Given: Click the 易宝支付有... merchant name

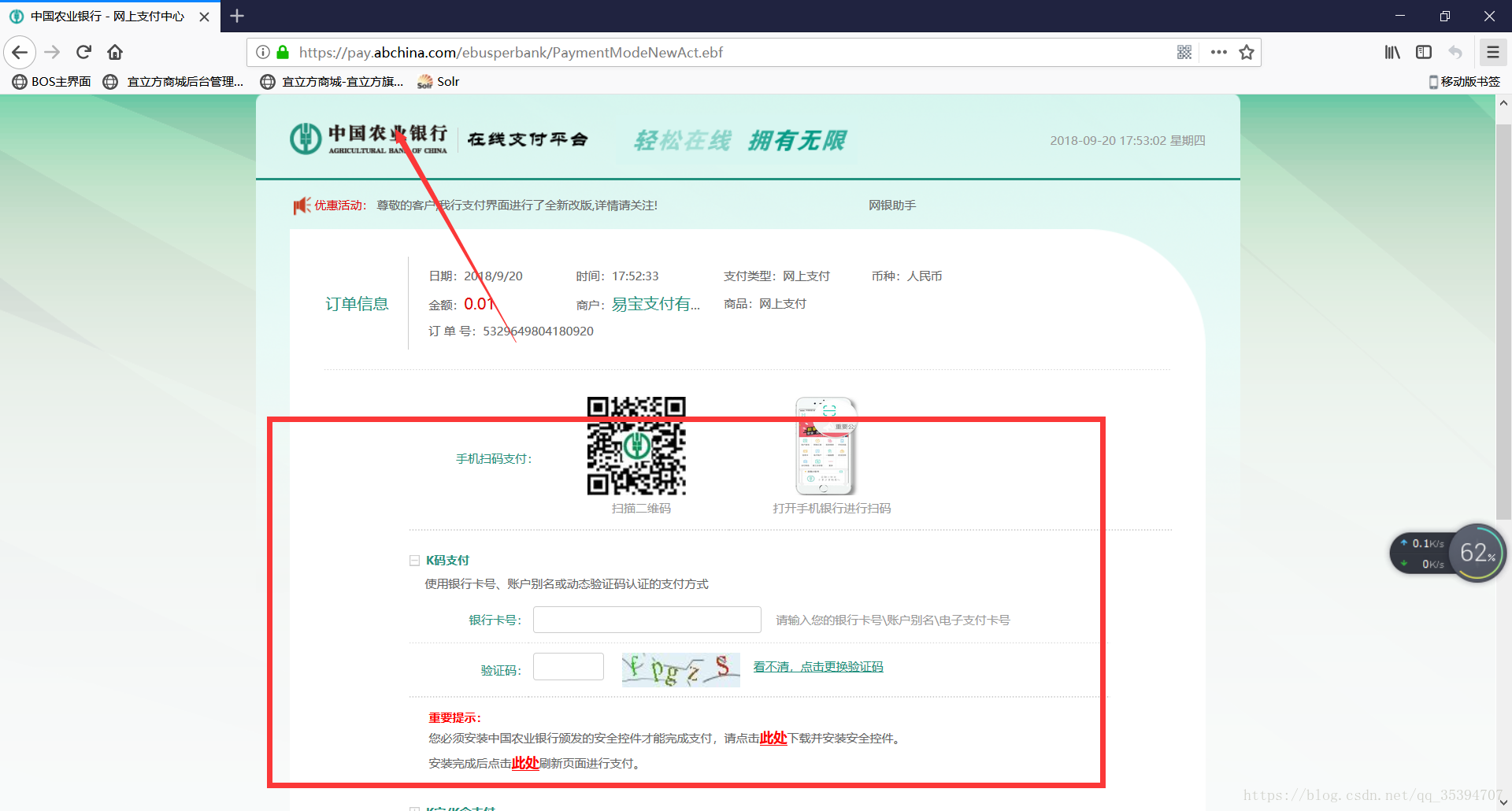Looking at the screenshot, I should [x=656, y=304].
